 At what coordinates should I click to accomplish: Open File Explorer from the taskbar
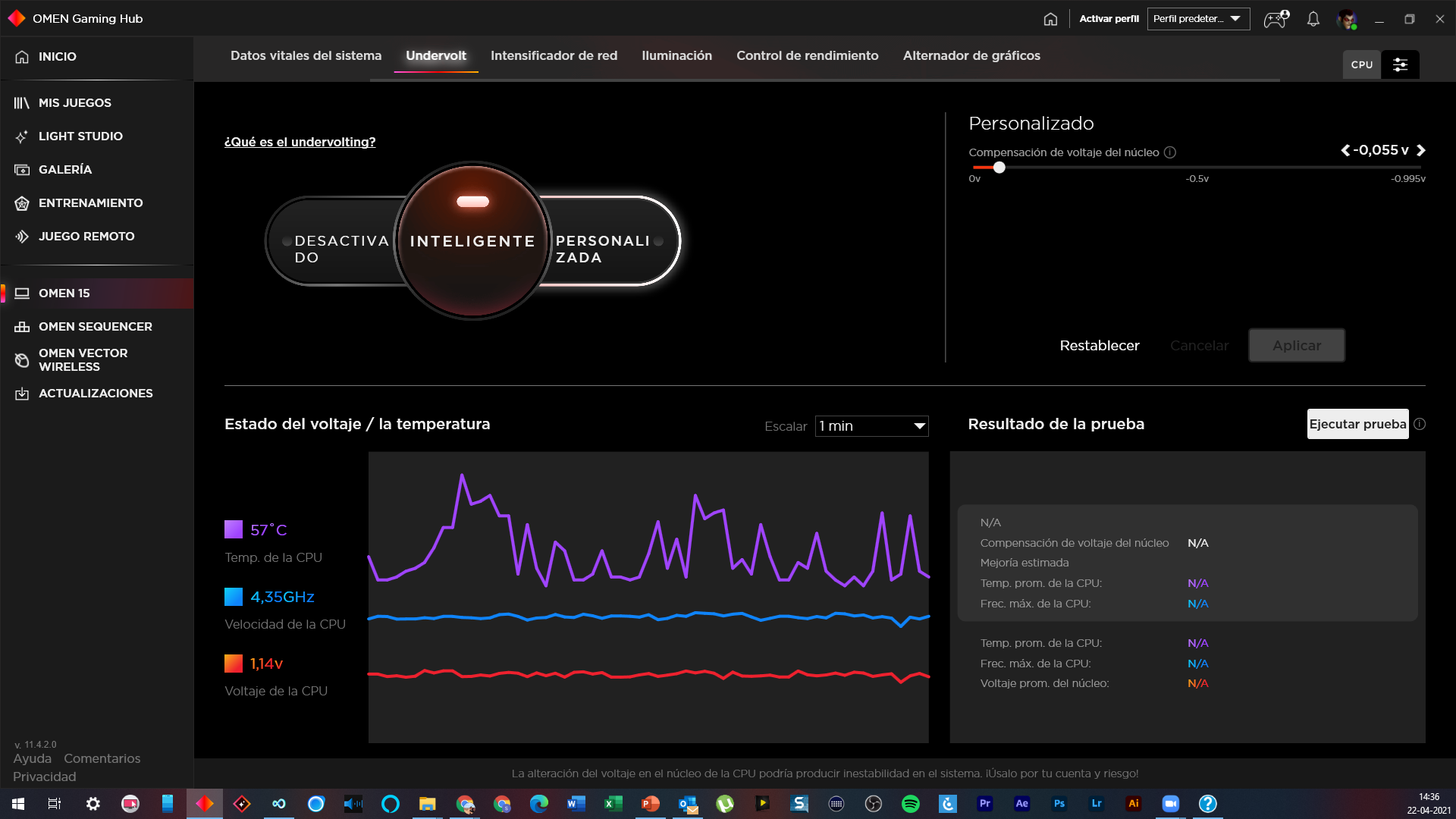pos(428,804)
